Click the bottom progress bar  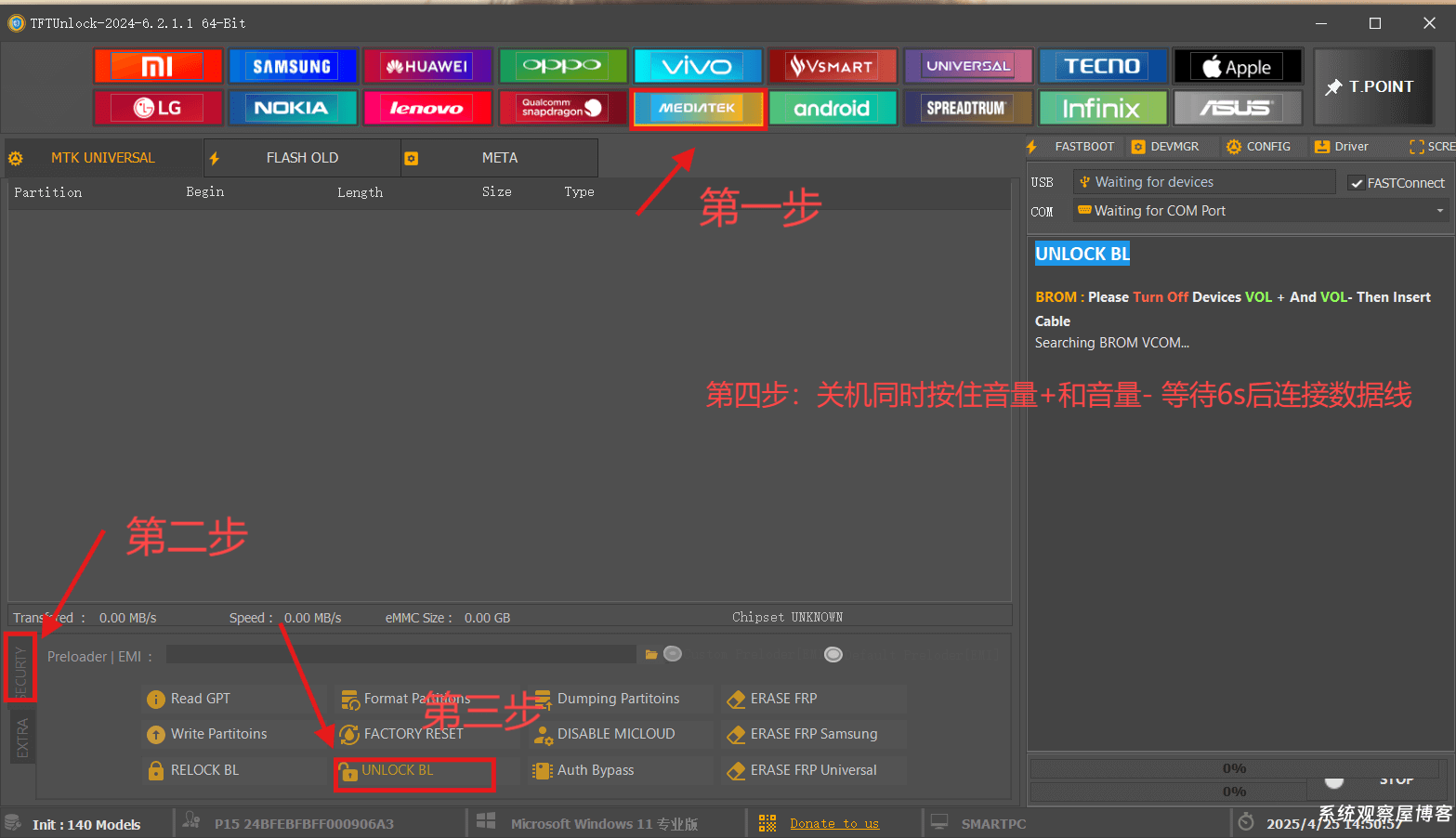click(x=1168, y=792)
